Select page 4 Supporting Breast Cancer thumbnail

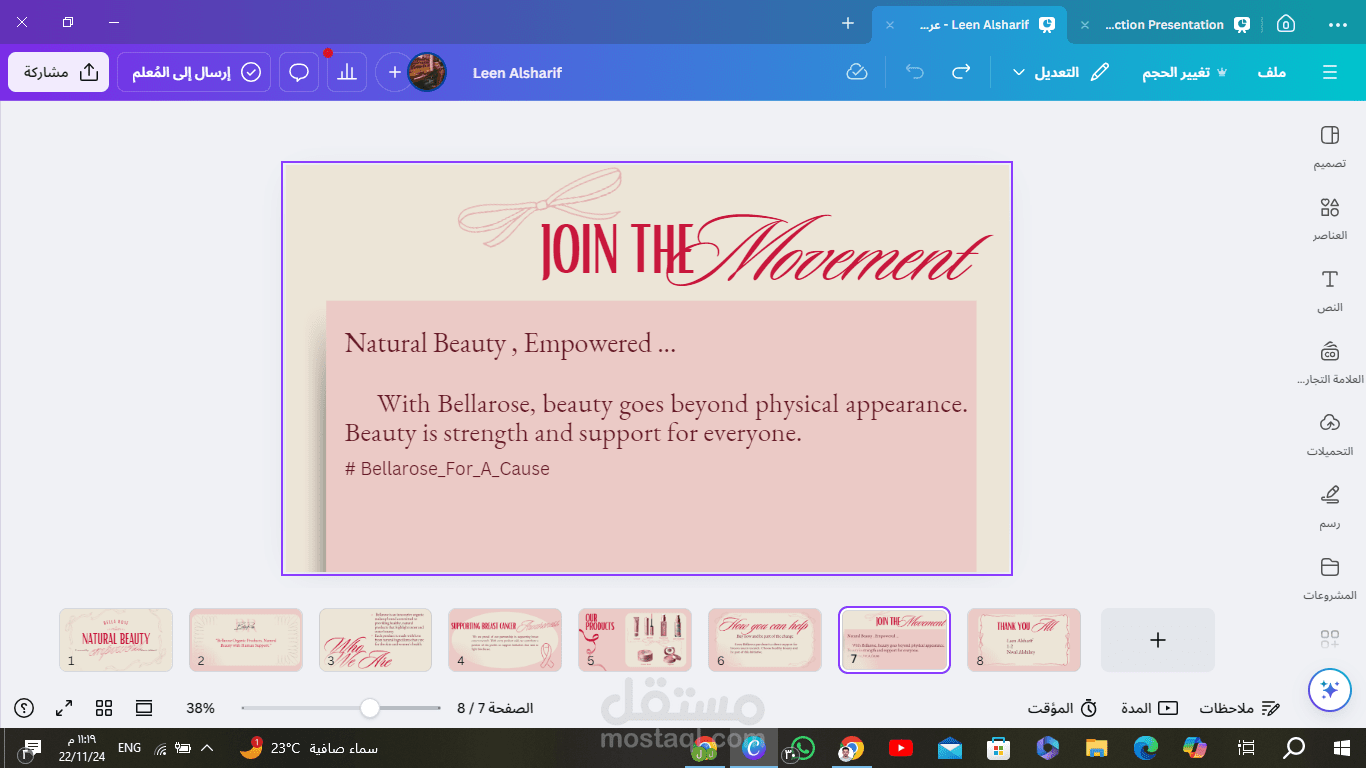(505, 640)
